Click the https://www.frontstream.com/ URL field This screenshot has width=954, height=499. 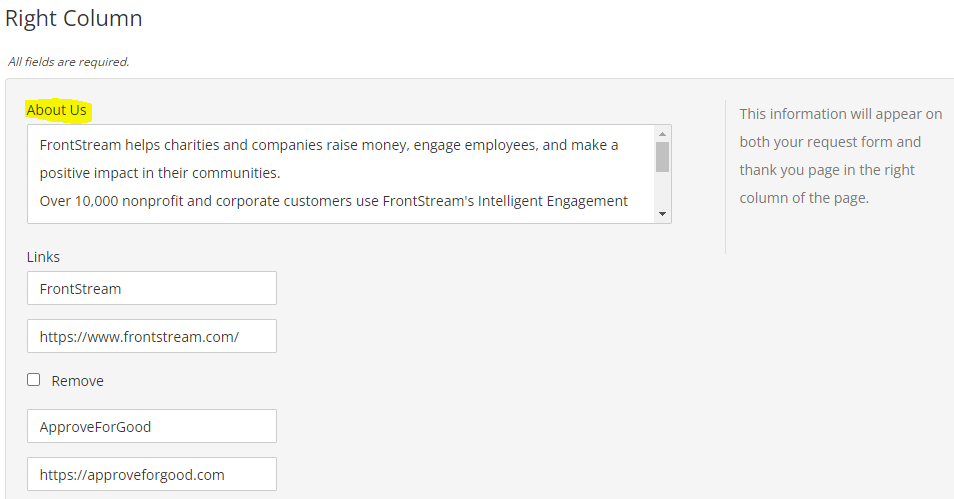(x=152, y=336)
